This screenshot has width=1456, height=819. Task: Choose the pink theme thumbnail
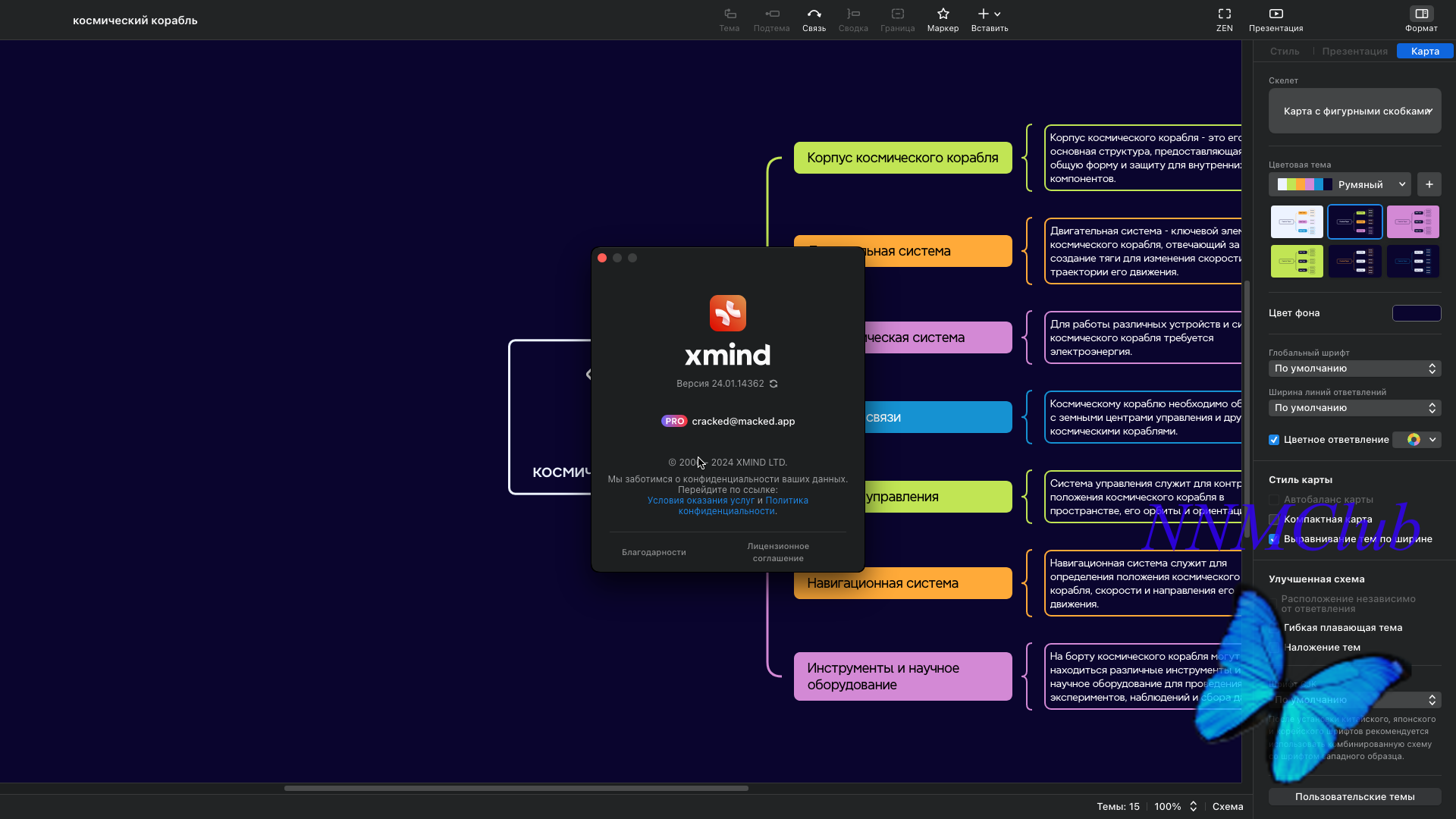tap(1413, 221)
